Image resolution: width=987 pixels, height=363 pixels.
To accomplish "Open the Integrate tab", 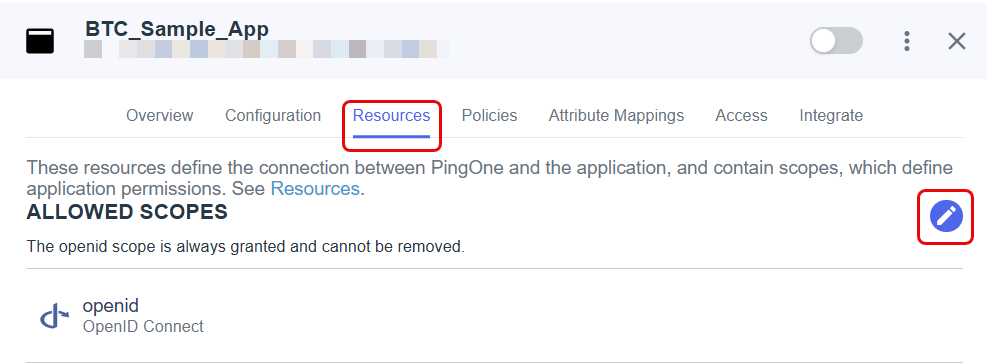I will 831,116.
